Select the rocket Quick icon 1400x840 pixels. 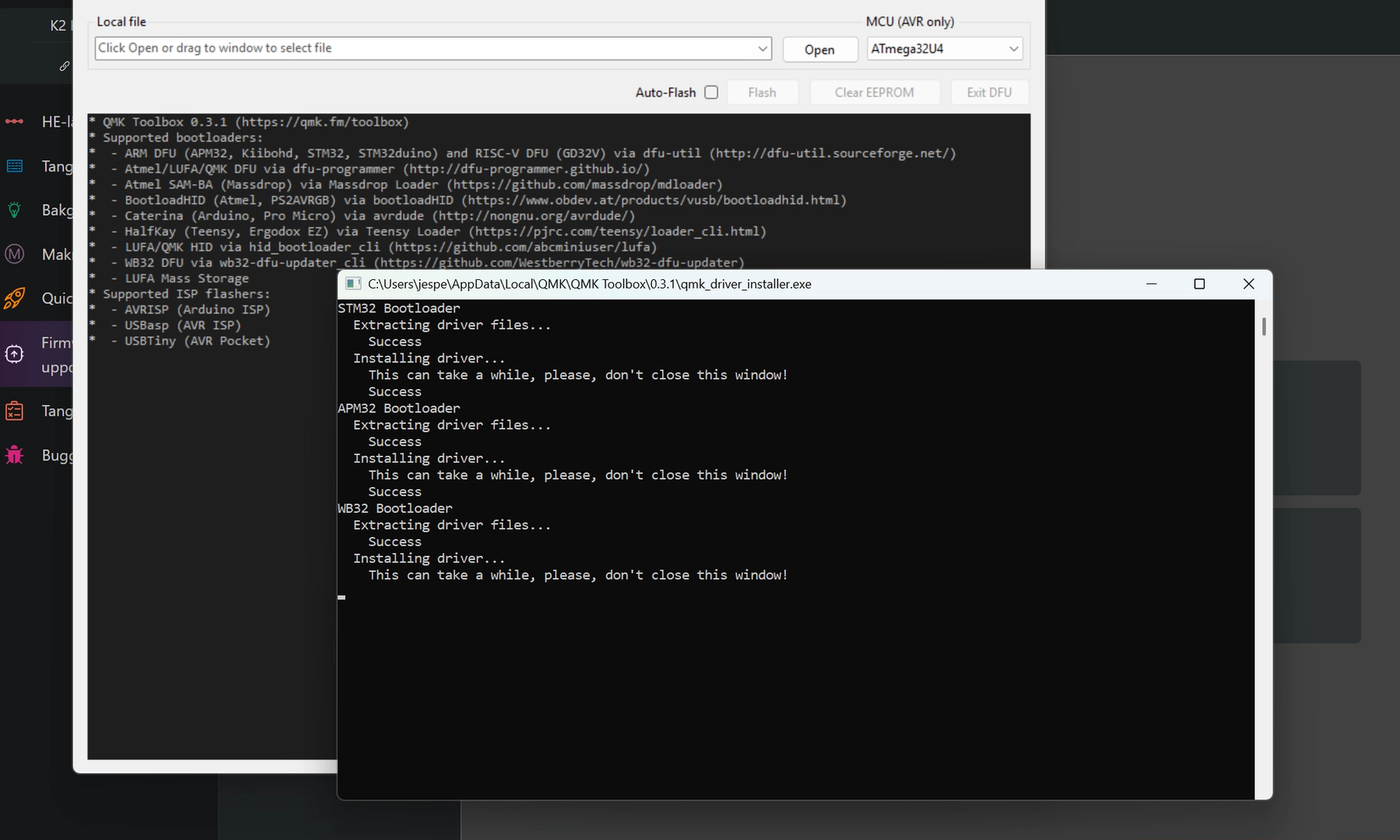pyautogui.click(x=14, y=298)
